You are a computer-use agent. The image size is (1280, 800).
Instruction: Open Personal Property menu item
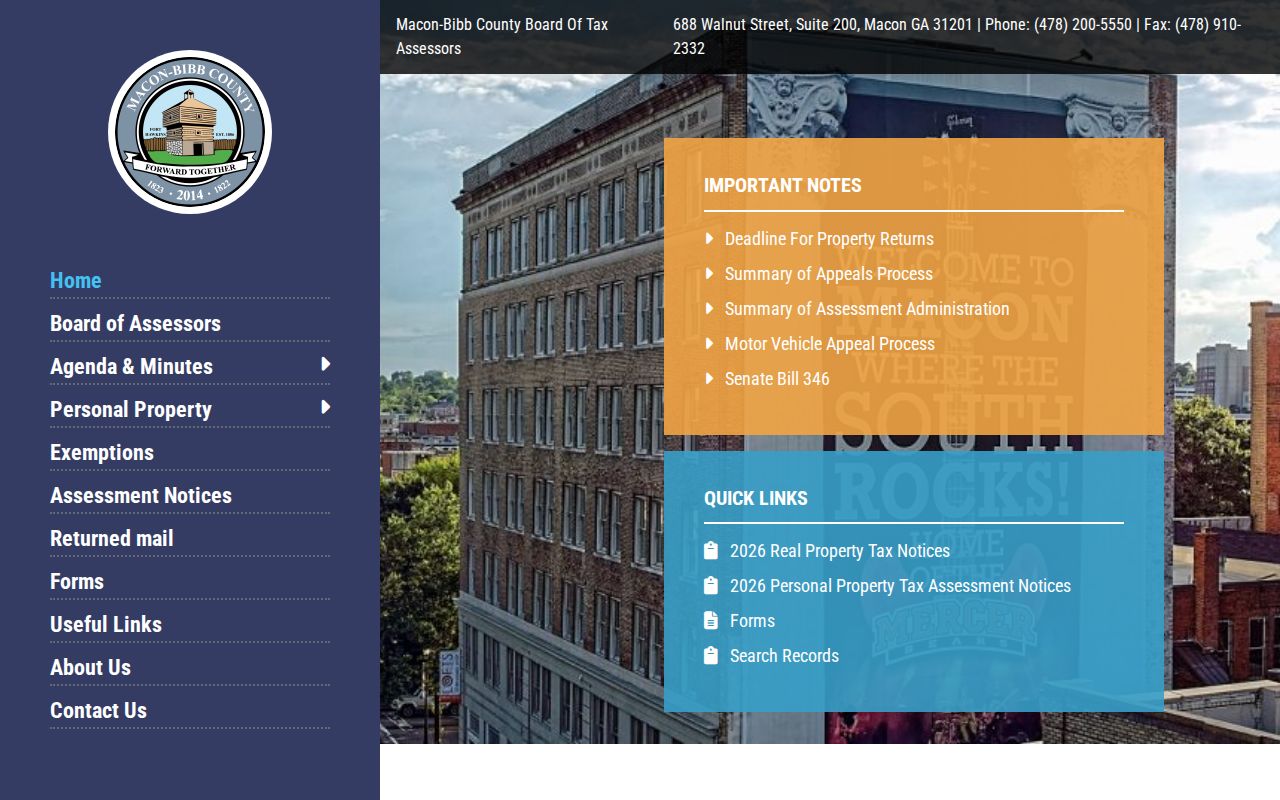coord(131,410)
